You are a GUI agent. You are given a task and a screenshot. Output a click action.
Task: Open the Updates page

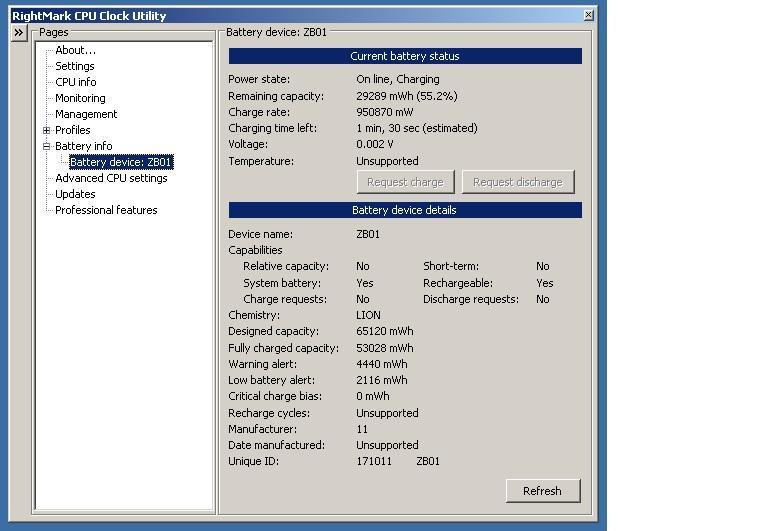75,194
